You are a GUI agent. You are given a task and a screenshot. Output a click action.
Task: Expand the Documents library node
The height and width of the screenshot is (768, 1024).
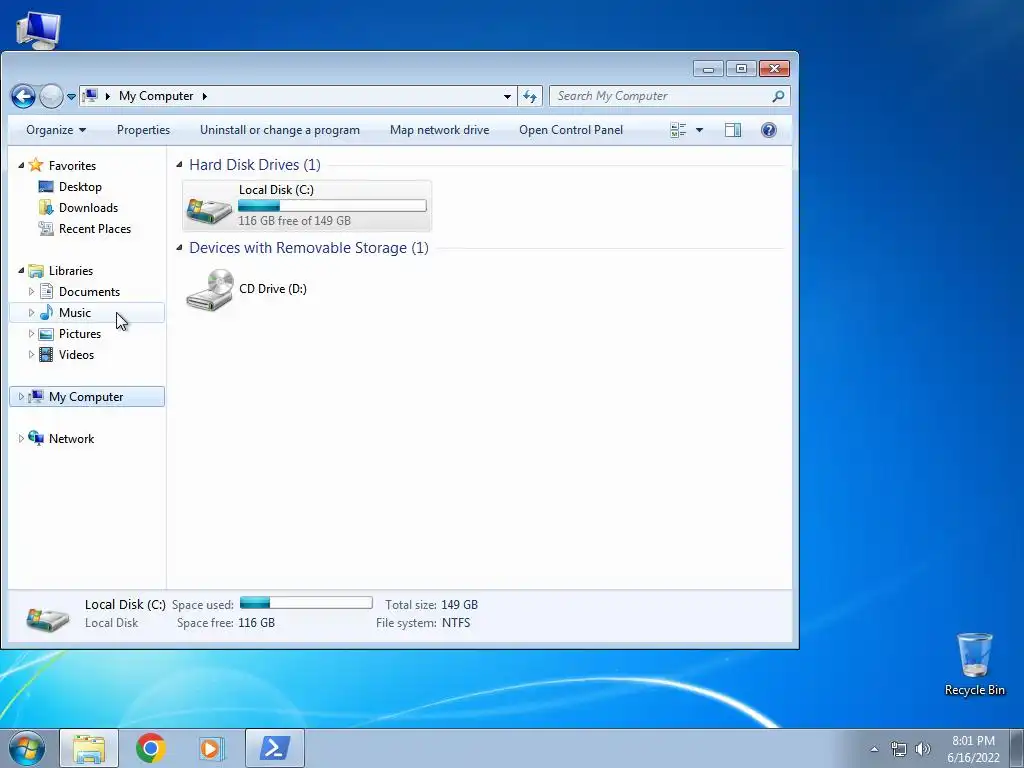click(x=31, y=291)
